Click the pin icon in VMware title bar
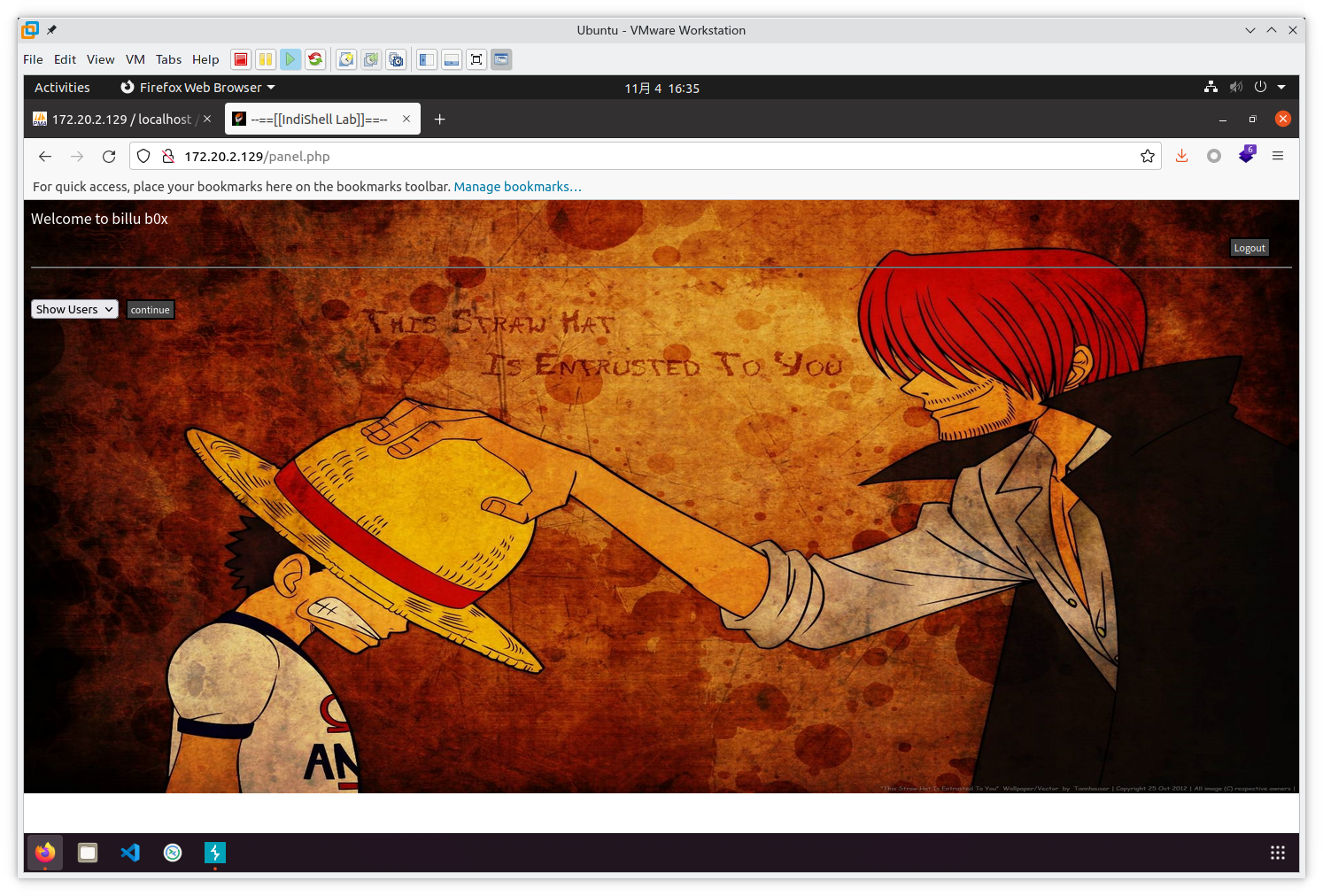The image size is (1323, 896). (x=51, y=30)
